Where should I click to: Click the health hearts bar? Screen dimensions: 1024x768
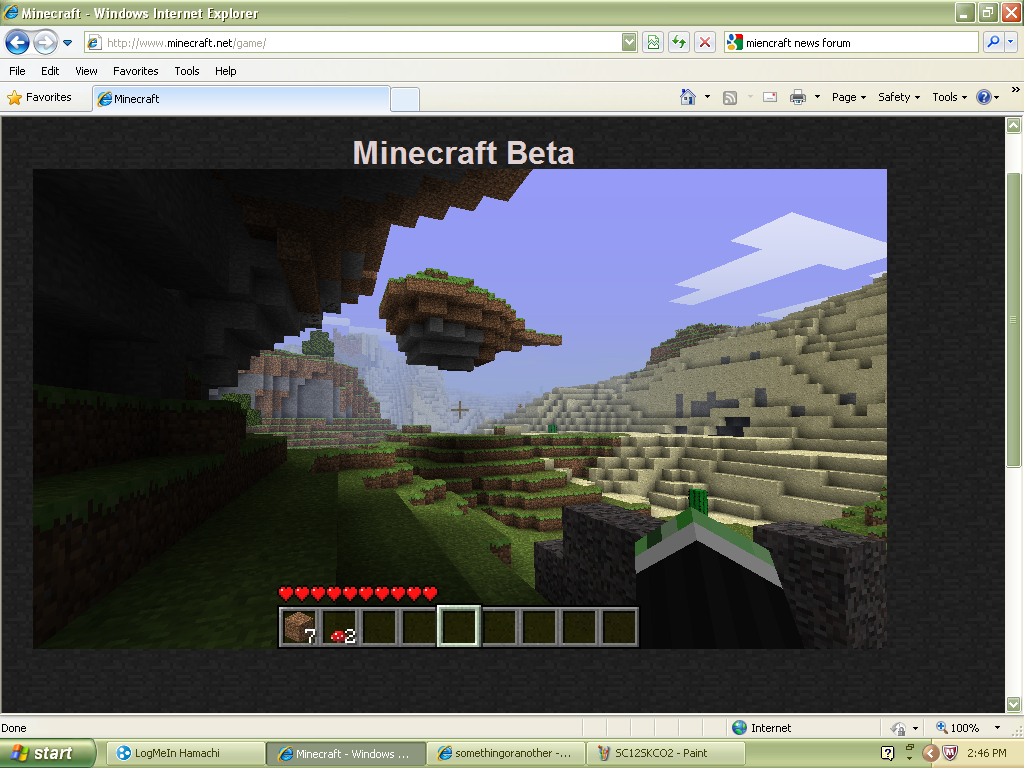[x=358, y=593]
